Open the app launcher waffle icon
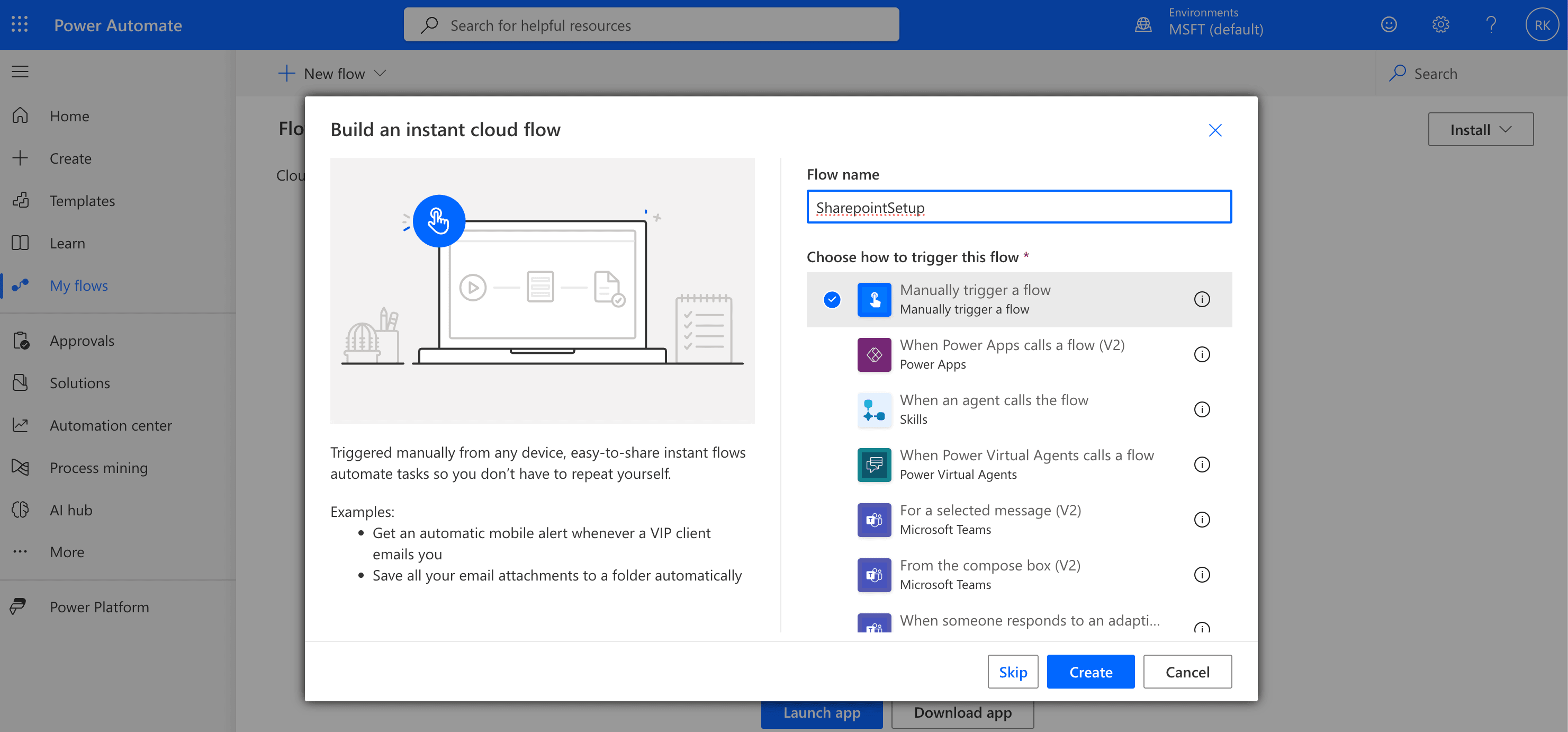Image resolution: width=1568 pixels, height=732 pixels. click(20, 24)
